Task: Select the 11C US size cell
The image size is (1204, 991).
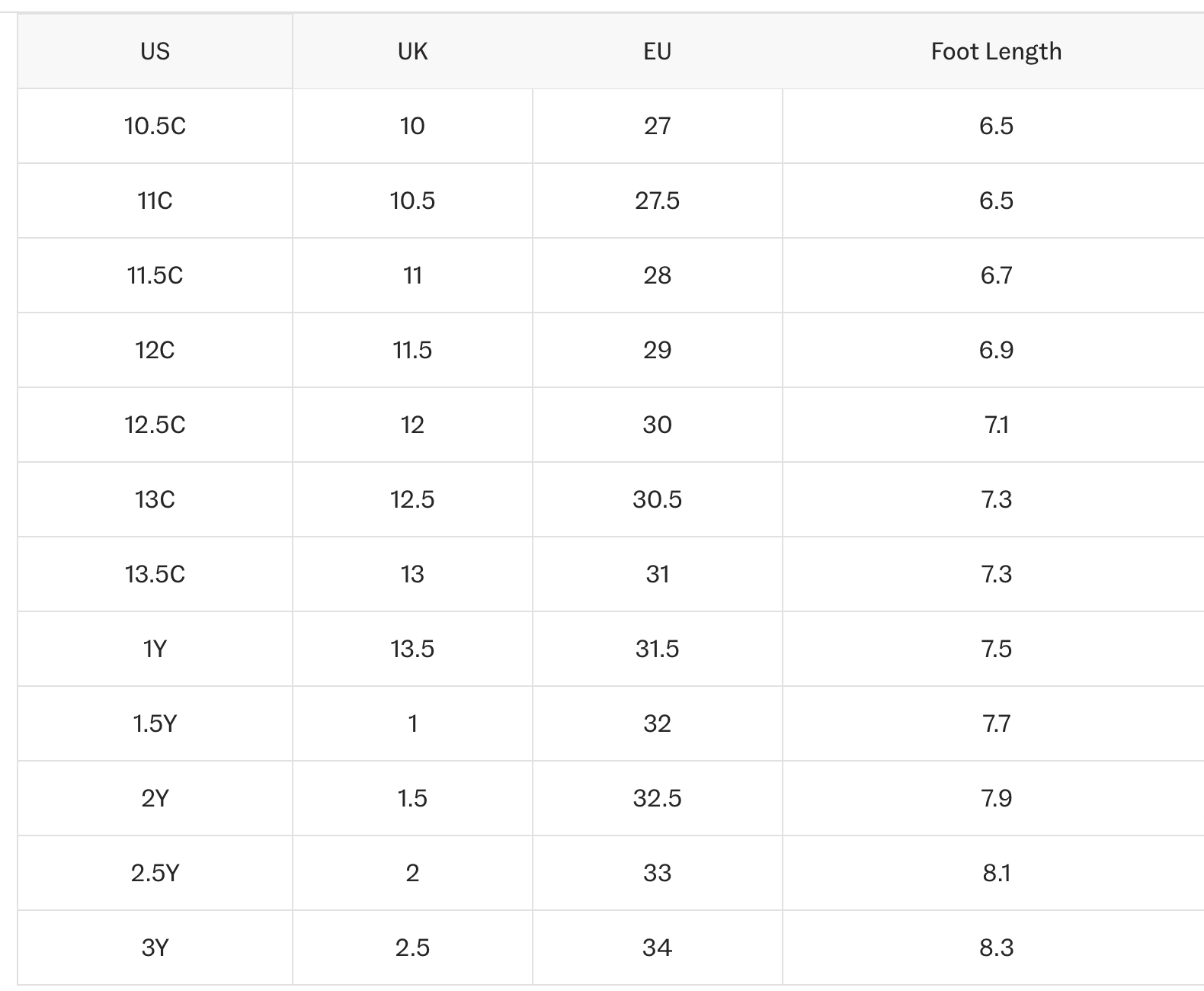Action: pos(155,200)
